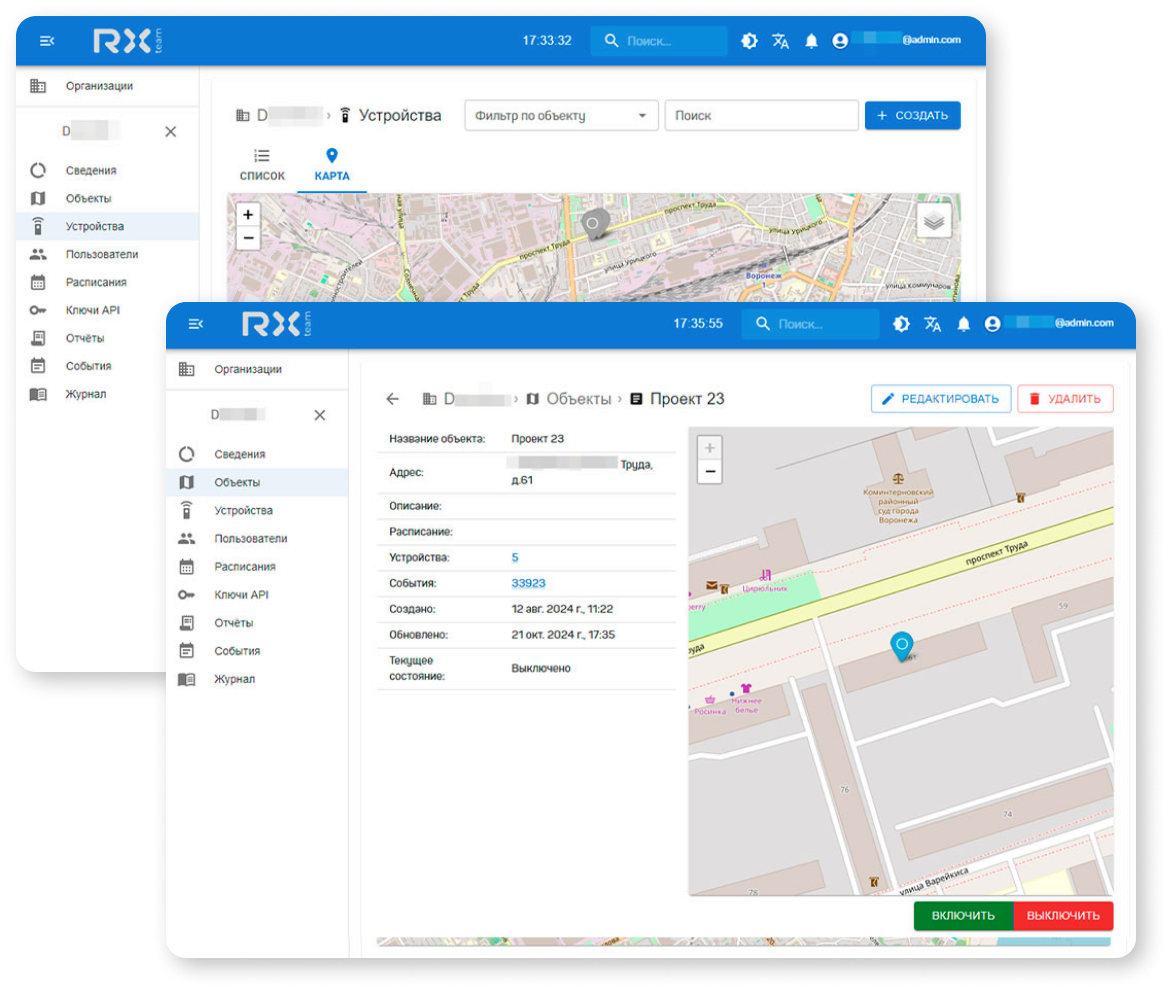This screenshot has width=1168, height=990.
Task: Go back with the left arrow icon
Action: (392, 399)
